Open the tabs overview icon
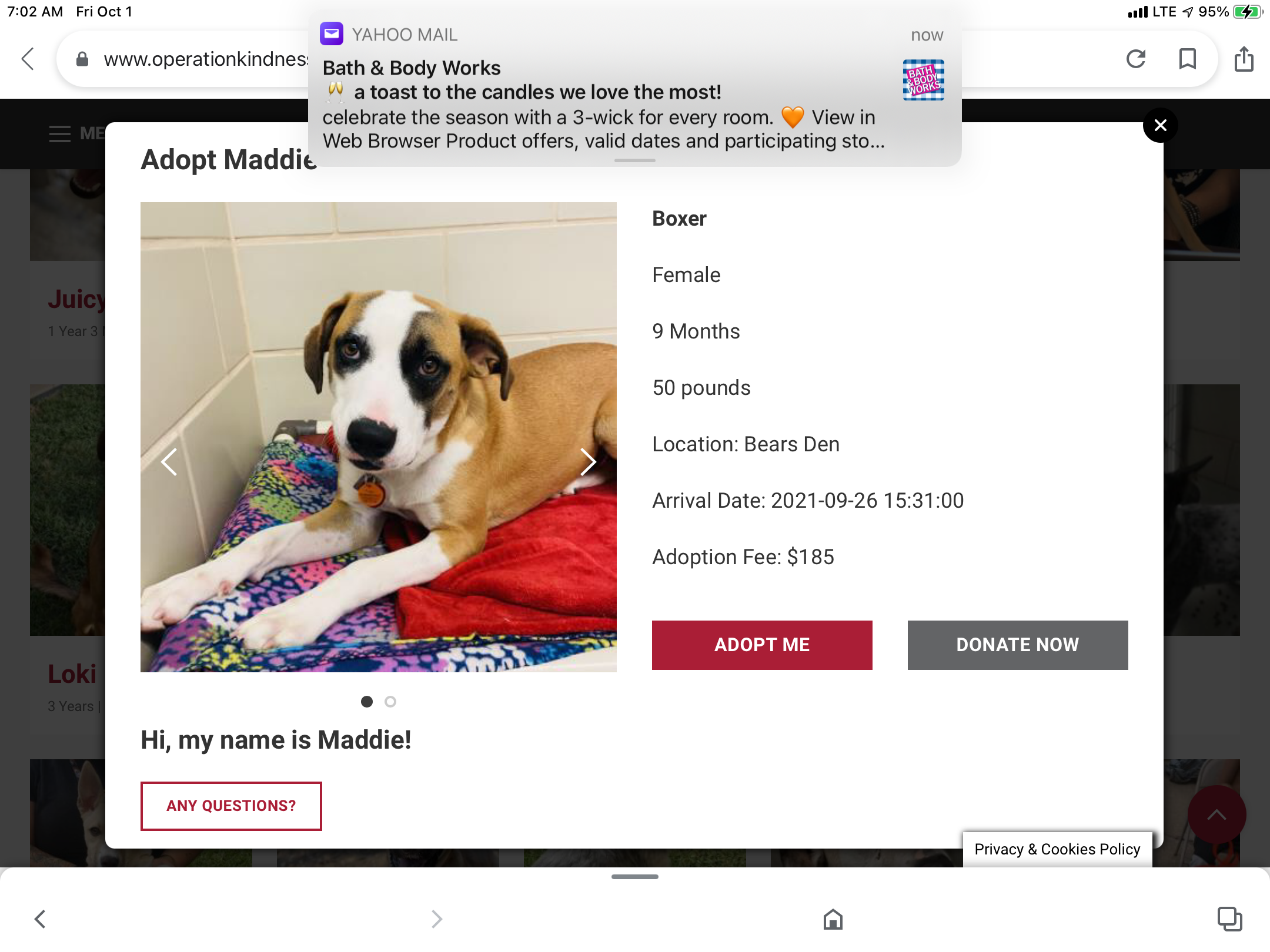 1229,919
